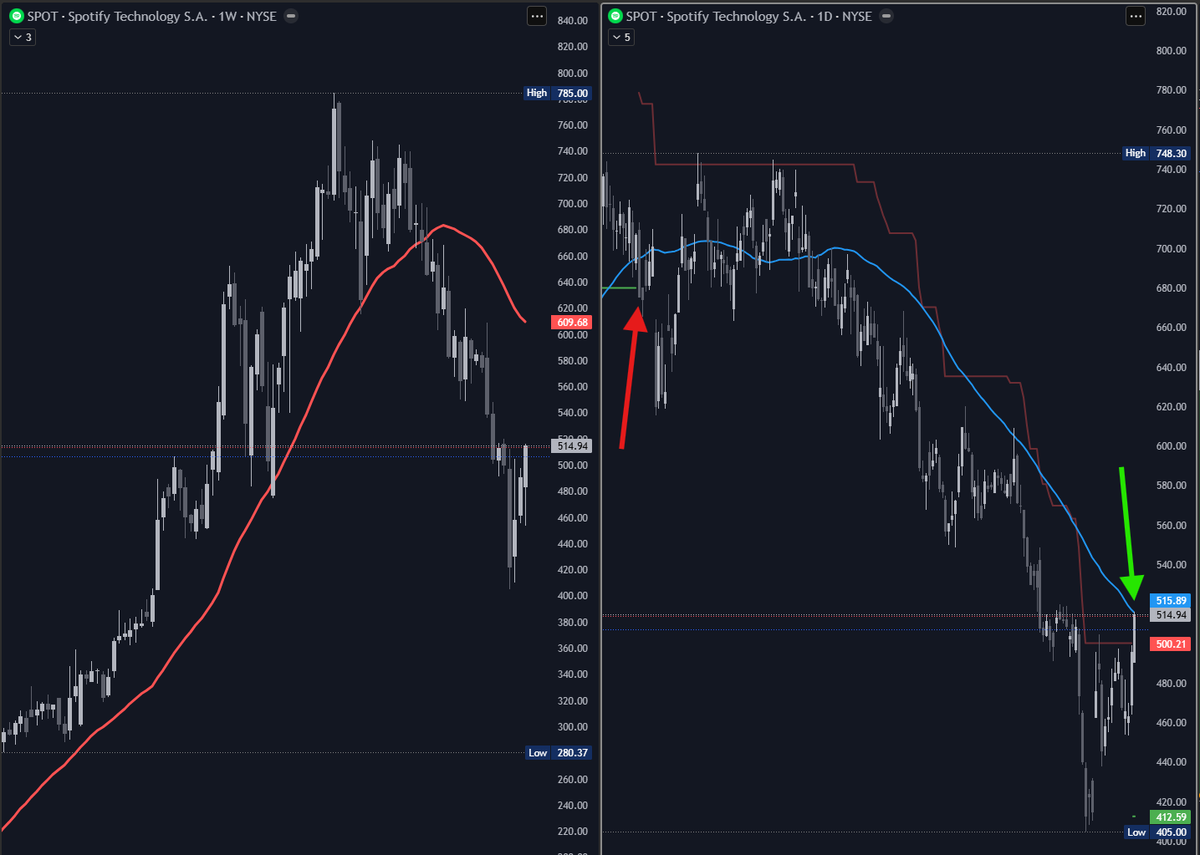This screenshot has width=1200, height=855.
Task: Click 700.00 on the weekly price axis
Action: point(572,204)
